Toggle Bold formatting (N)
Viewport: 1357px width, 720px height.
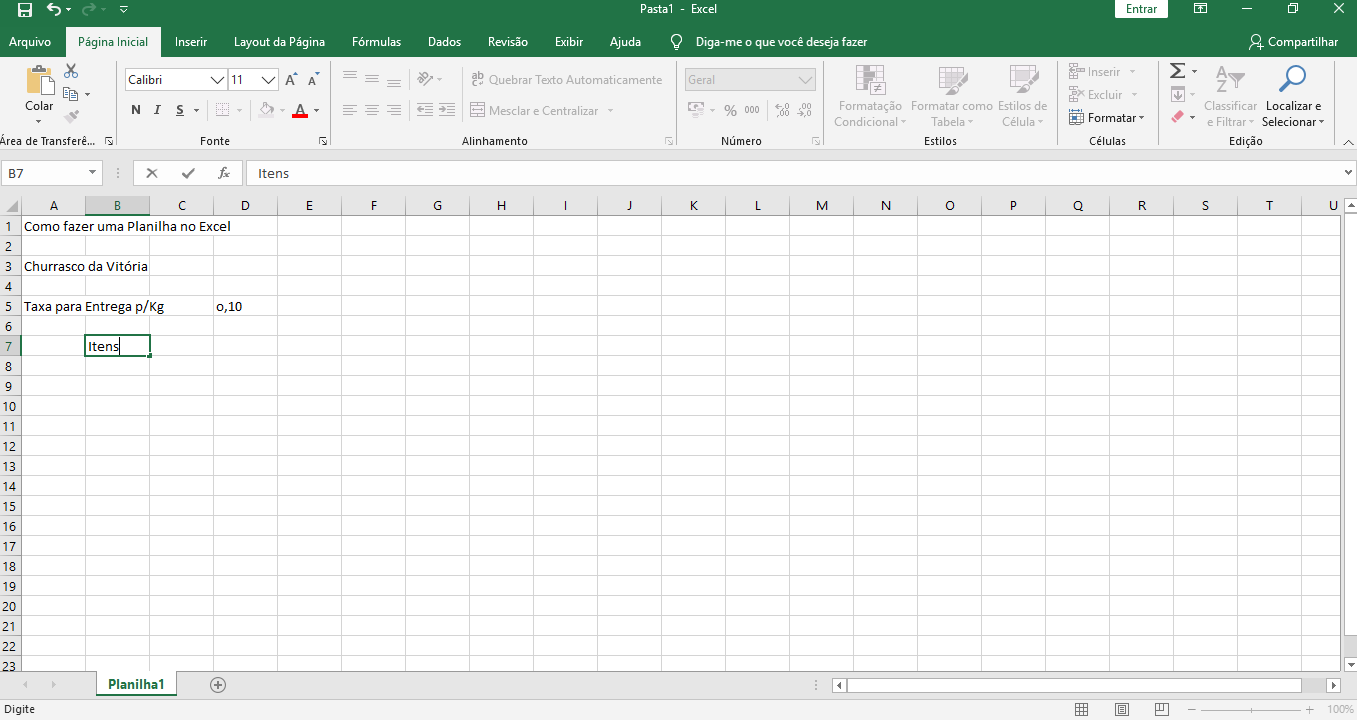point(136,110)
